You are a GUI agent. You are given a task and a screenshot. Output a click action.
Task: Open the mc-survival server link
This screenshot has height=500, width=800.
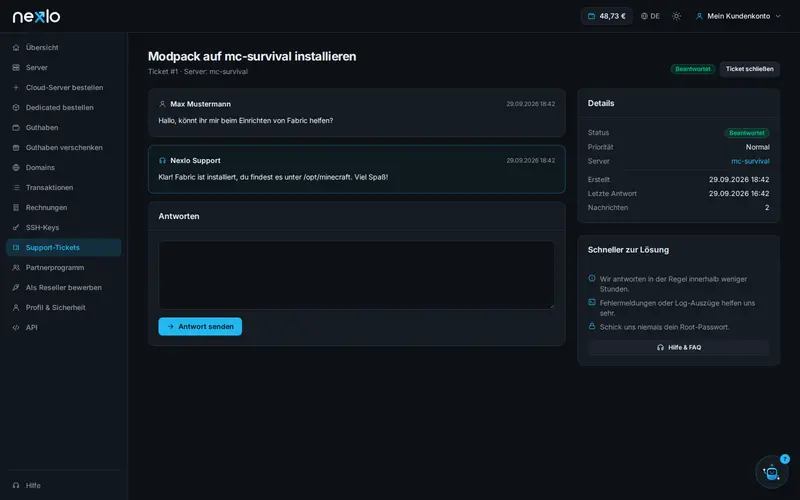(x=750, y=161)
